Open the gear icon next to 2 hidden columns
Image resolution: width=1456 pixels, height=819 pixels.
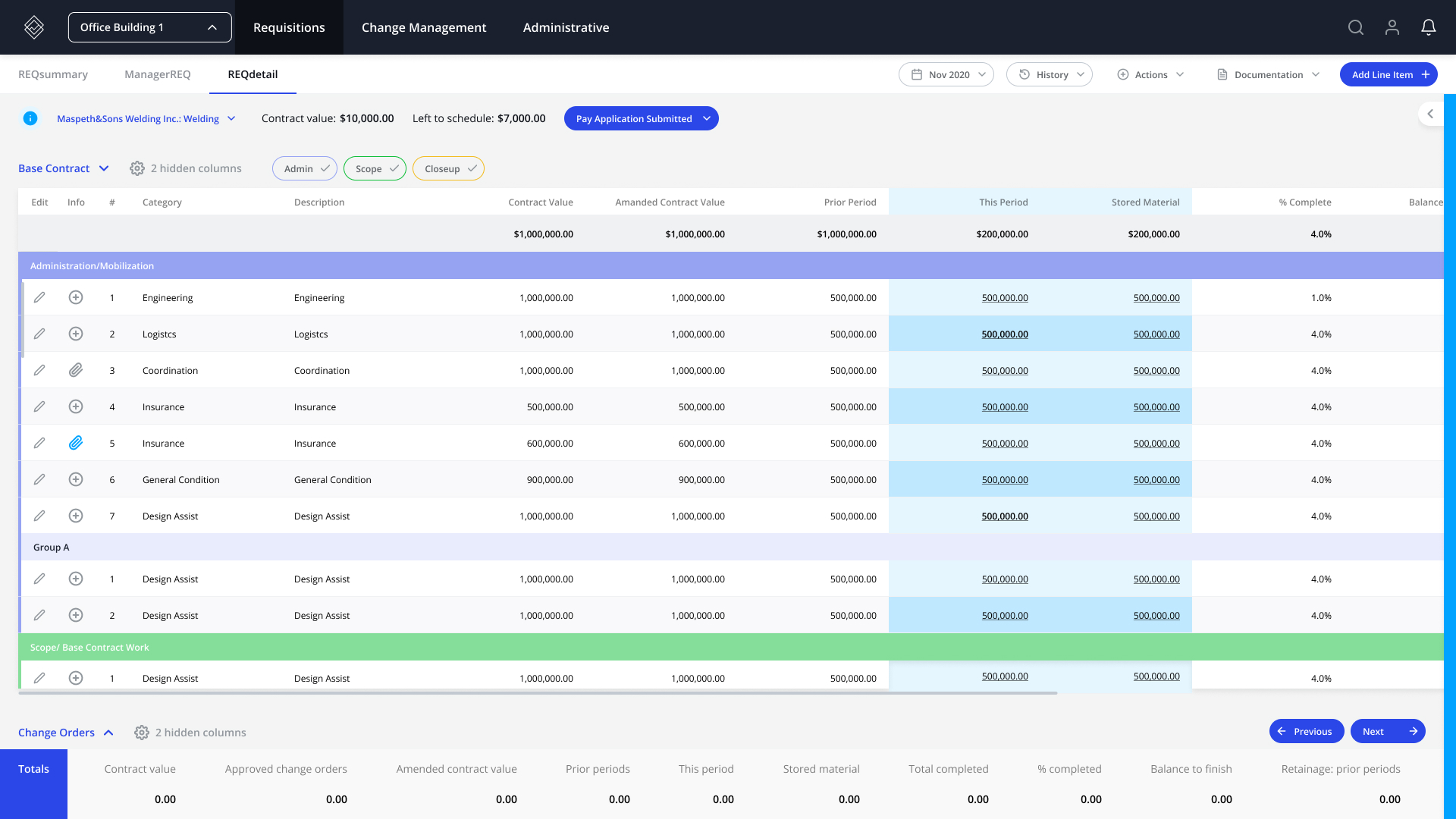pos(137,168)
